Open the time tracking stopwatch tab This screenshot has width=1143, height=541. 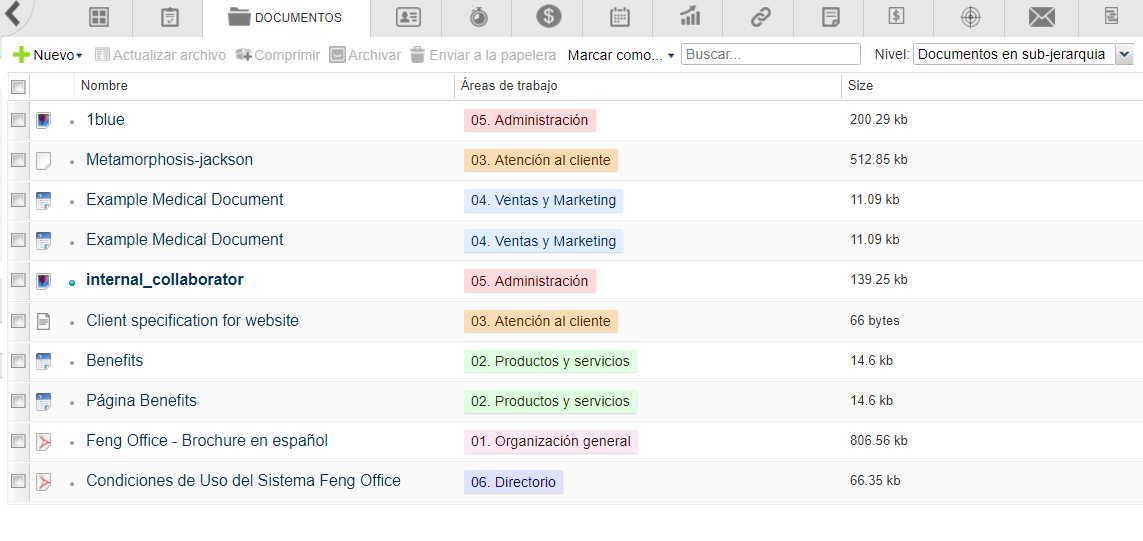pyautogui.click(x=478, y=17)
